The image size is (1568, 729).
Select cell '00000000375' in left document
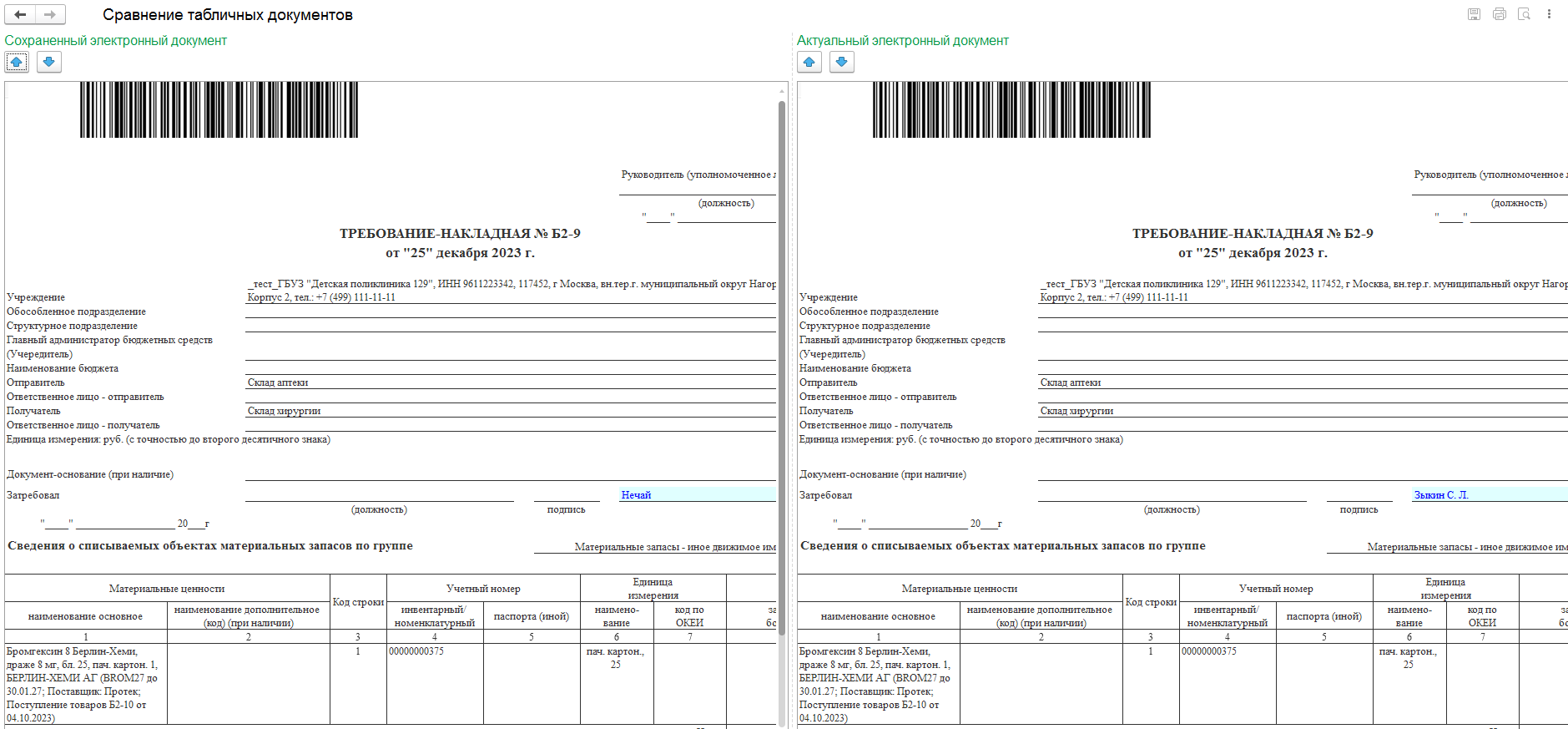coord(435,683)
